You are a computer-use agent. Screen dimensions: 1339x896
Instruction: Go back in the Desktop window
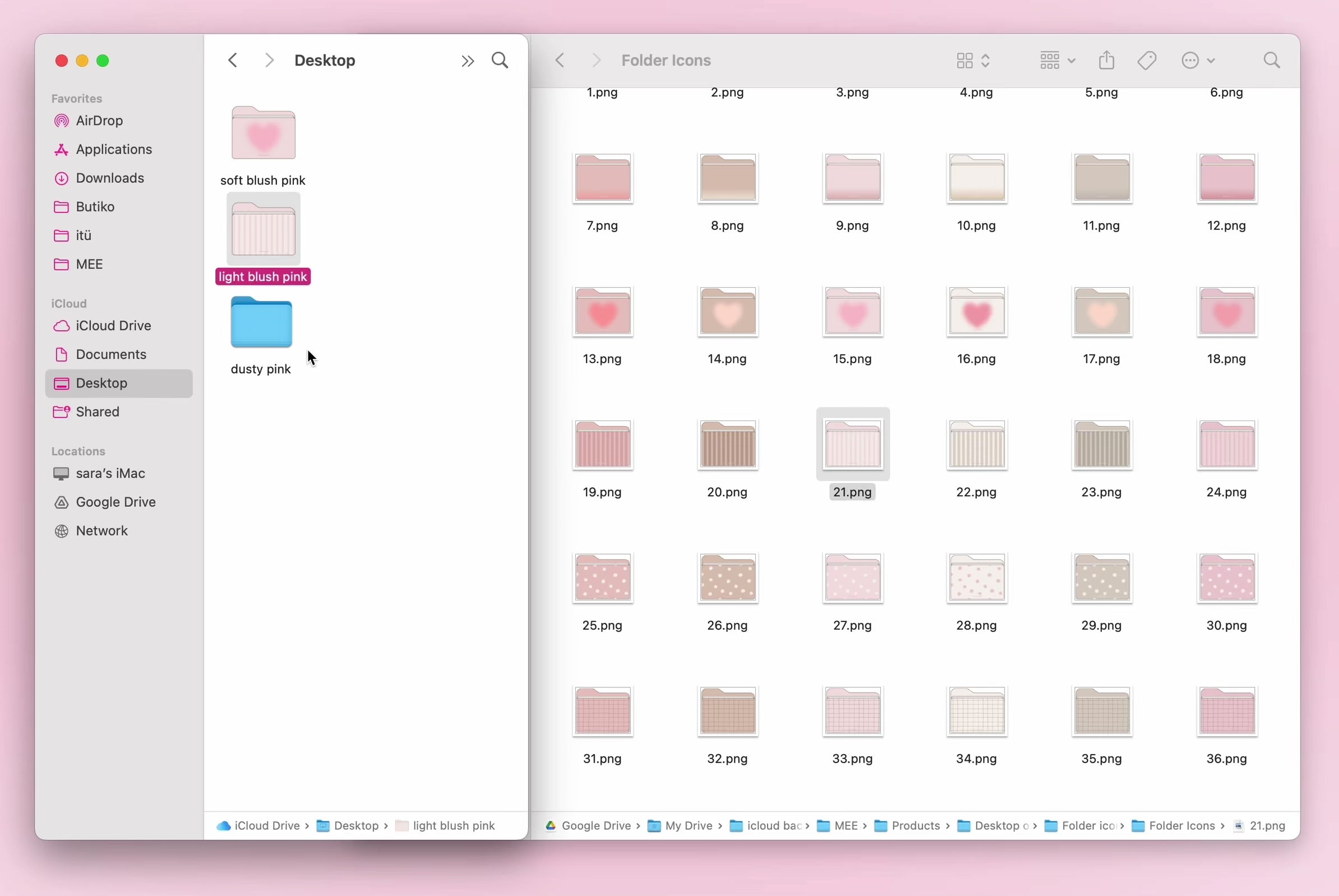[233, 61]
